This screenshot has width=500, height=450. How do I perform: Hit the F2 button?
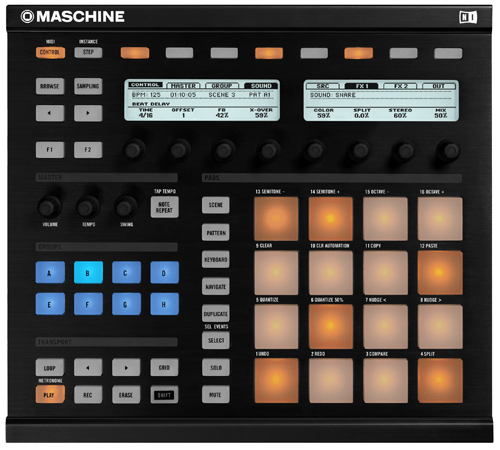tap(88, 150)
